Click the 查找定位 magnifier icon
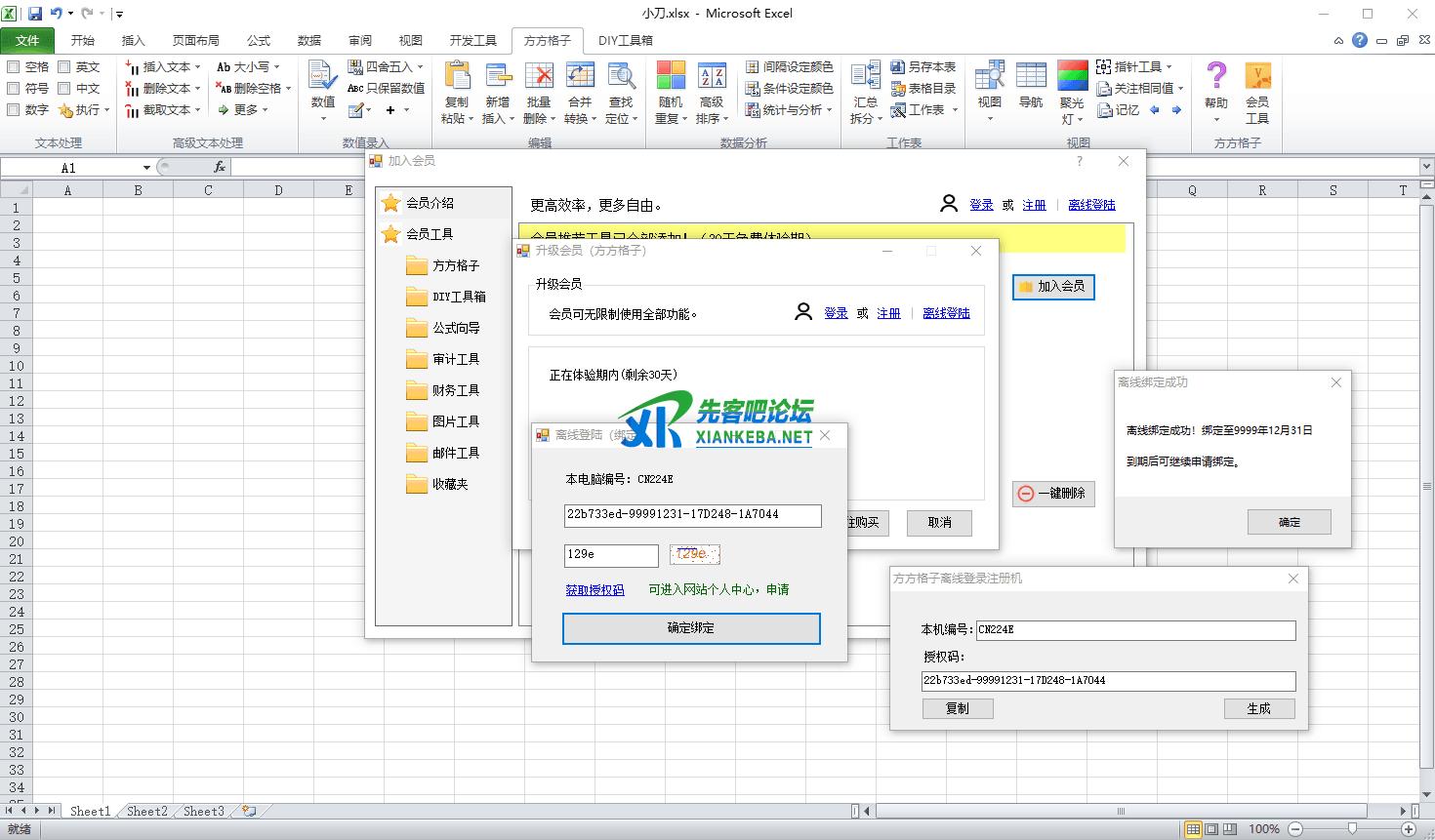 [x=621, y=77]
